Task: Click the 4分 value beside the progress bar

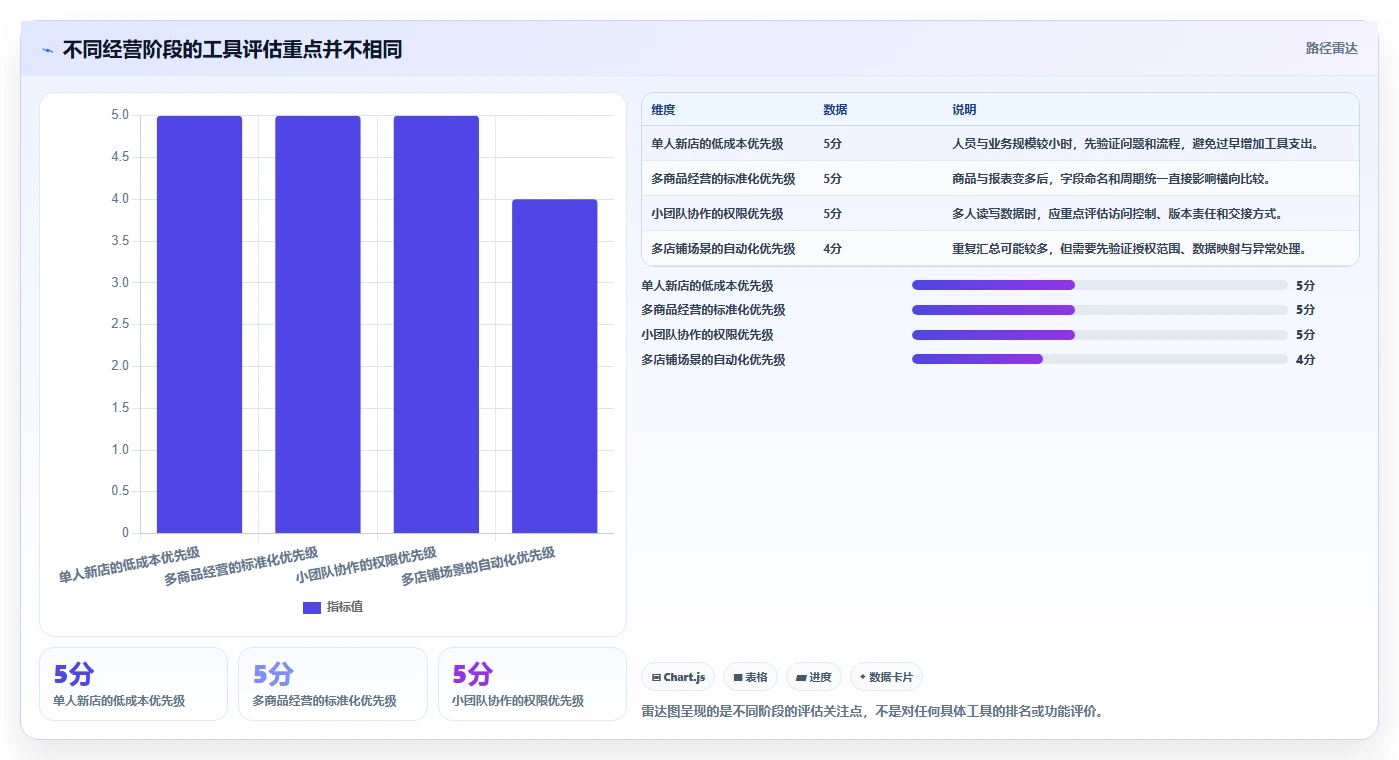Action: (1305, 360)
